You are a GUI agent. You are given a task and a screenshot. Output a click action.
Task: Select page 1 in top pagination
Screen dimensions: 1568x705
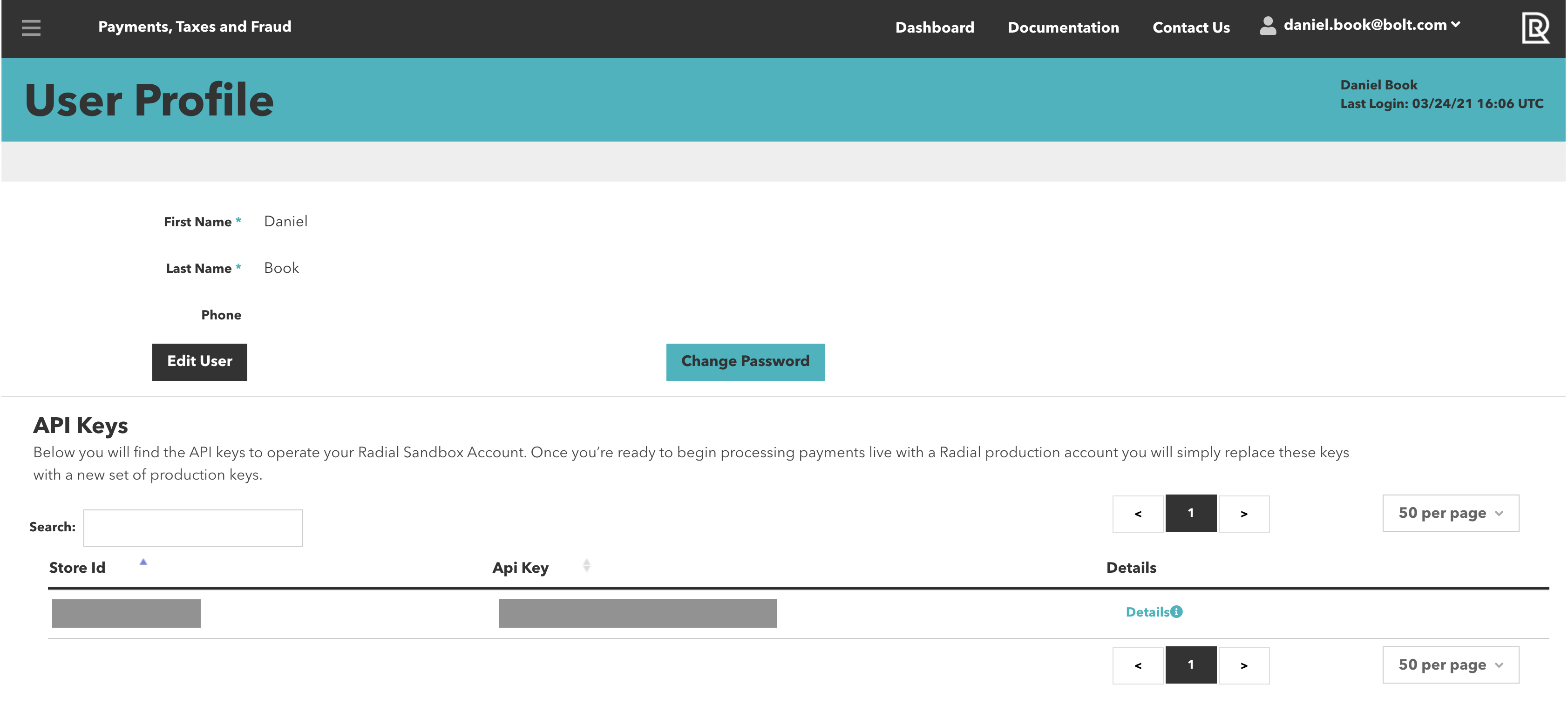point(1191,513)
